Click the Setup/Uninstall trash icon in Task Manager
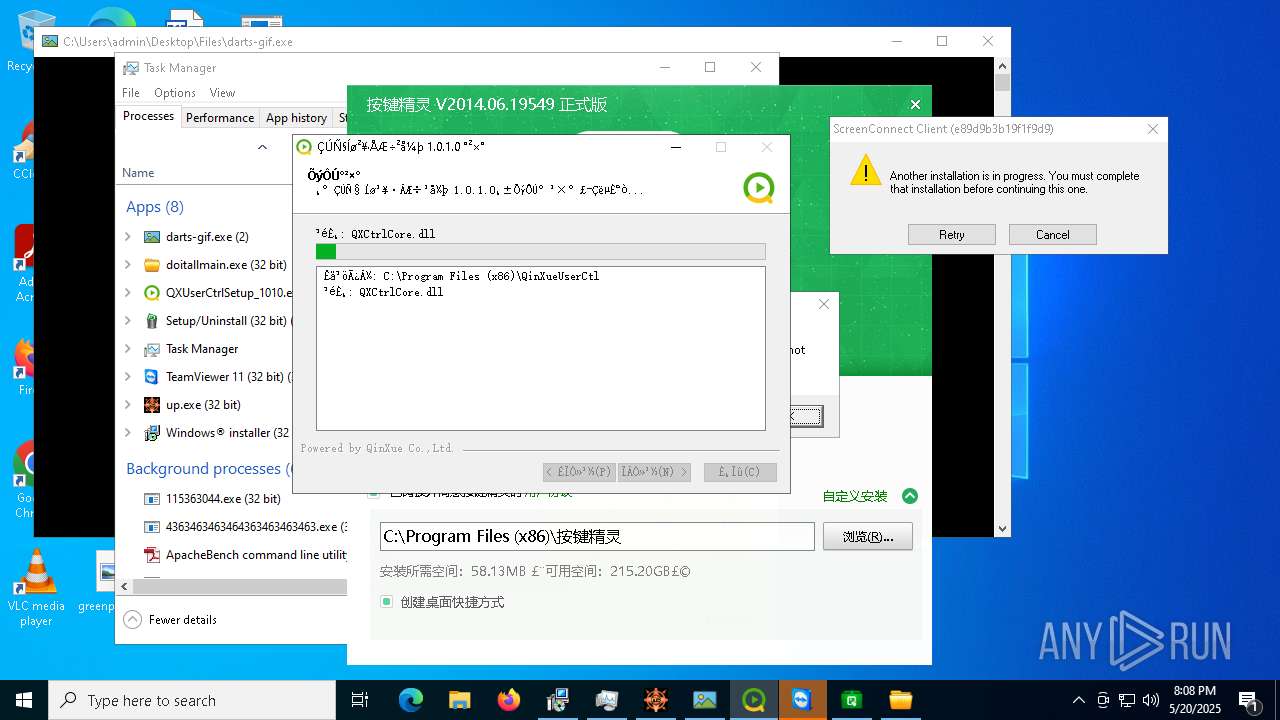1280x720 pixels. [152, 321]
